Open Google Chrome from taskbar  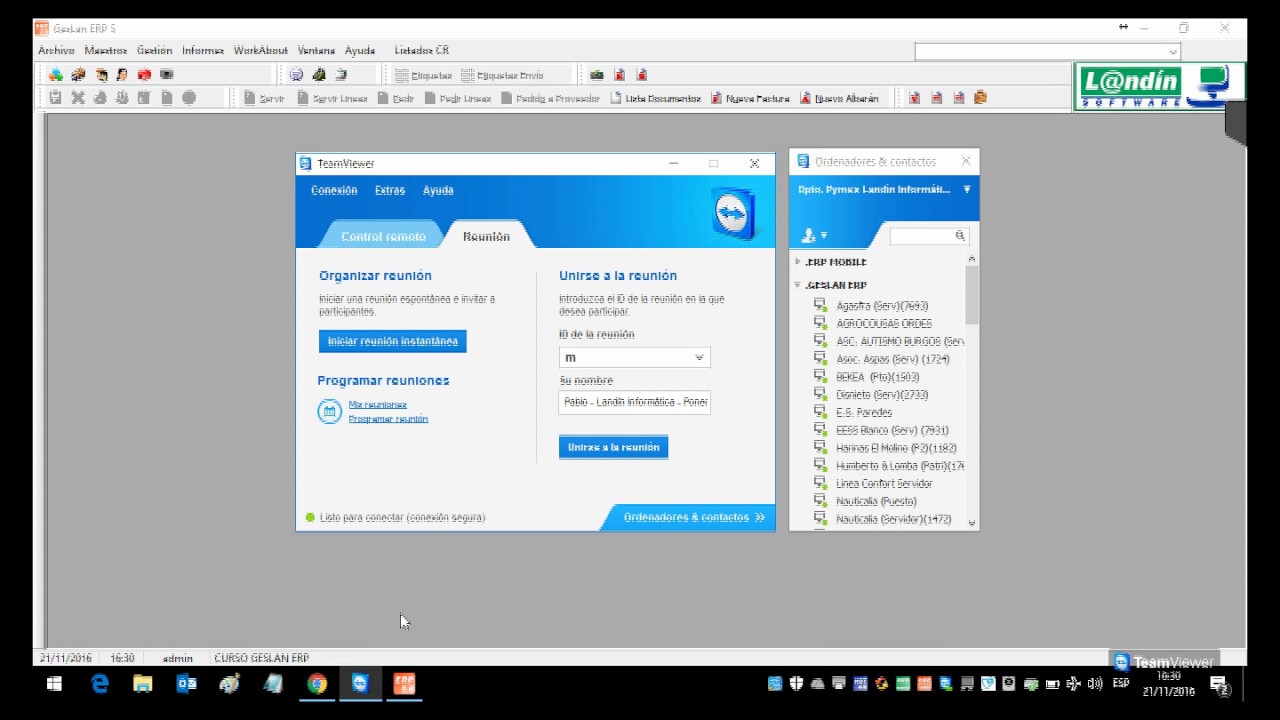(x=317, y=684)
